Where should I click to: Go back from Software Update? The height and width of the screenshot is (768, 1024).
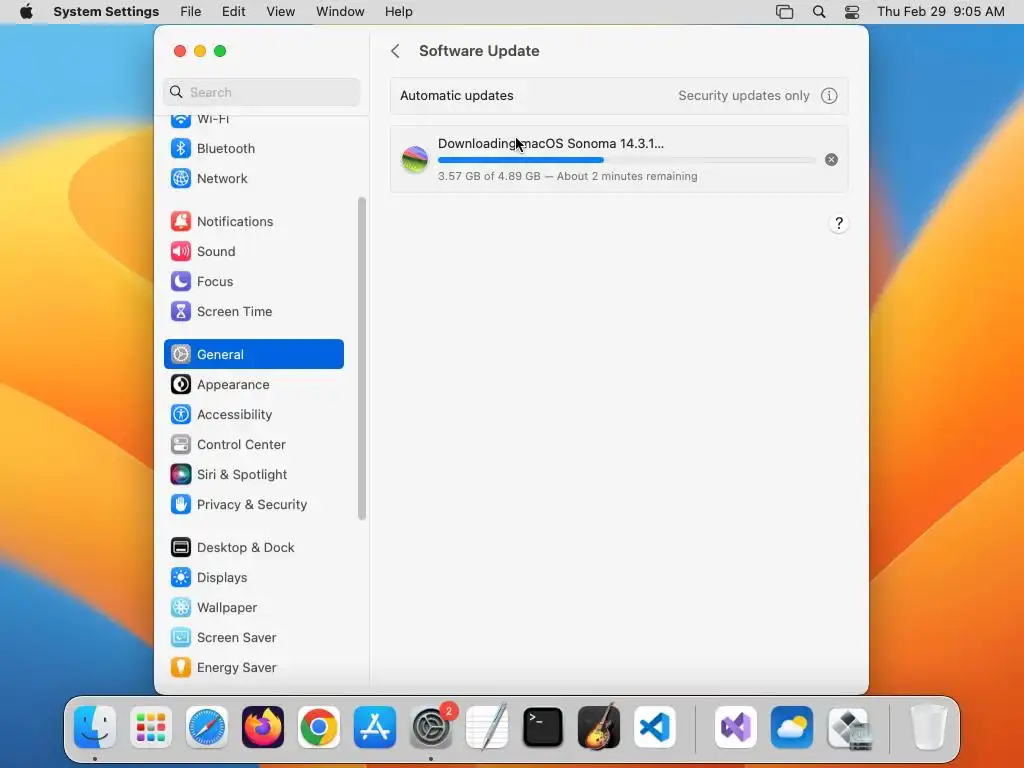395,51
